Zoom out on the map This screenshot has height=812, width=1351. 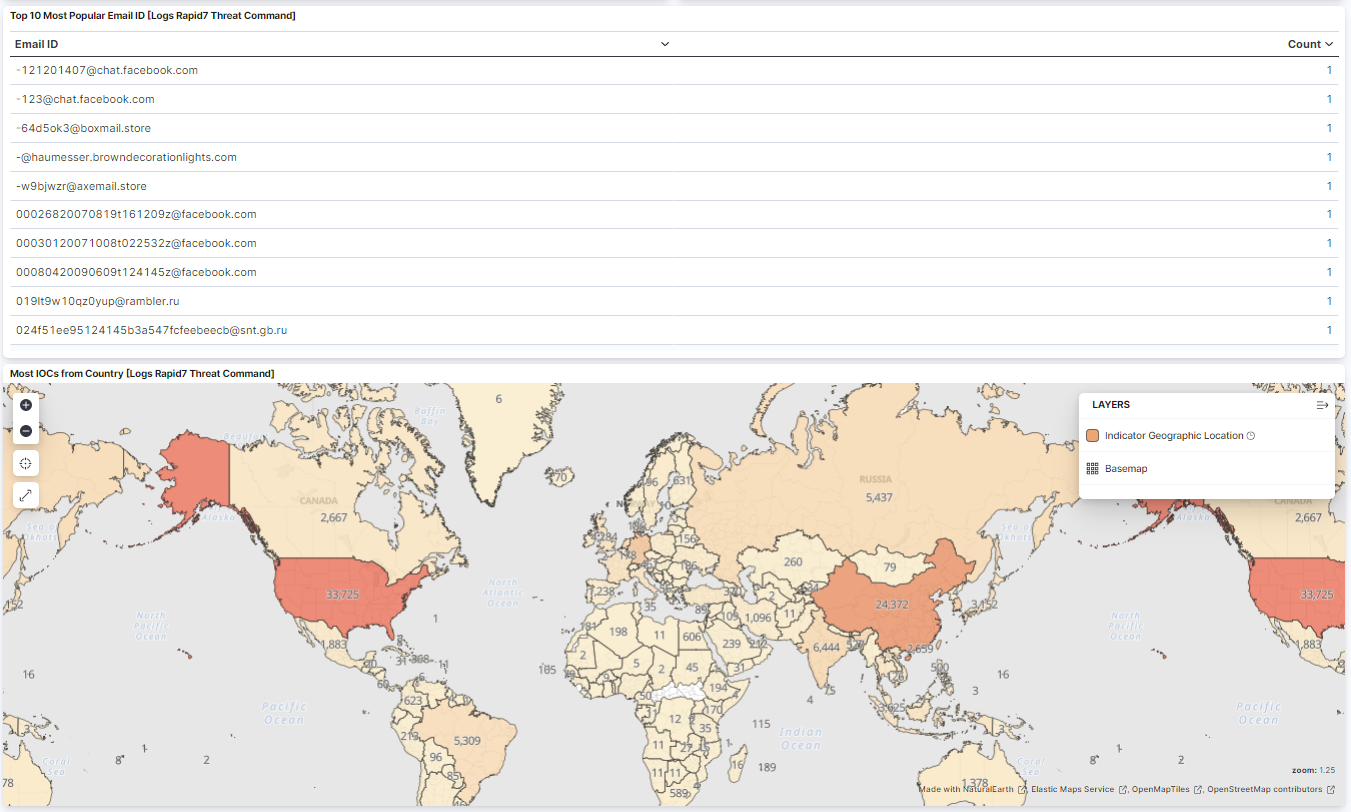(x=26, y=431)
